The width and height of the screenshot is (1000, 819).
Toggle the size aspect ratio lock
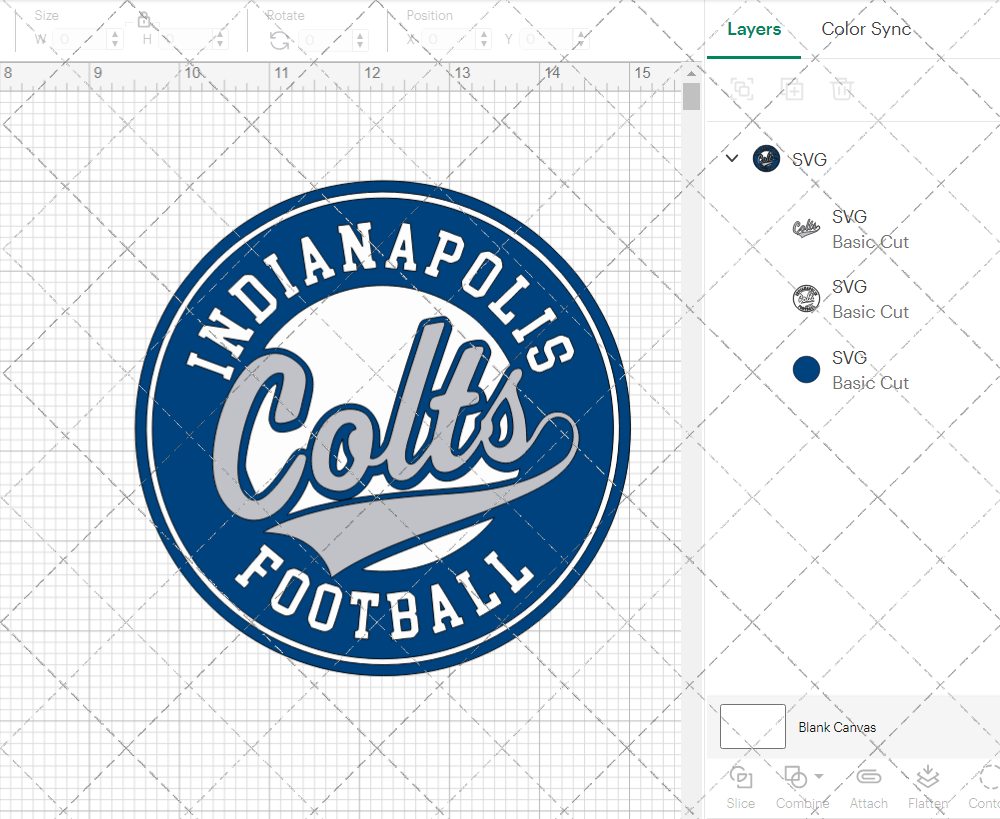click(x=143, y=20)
